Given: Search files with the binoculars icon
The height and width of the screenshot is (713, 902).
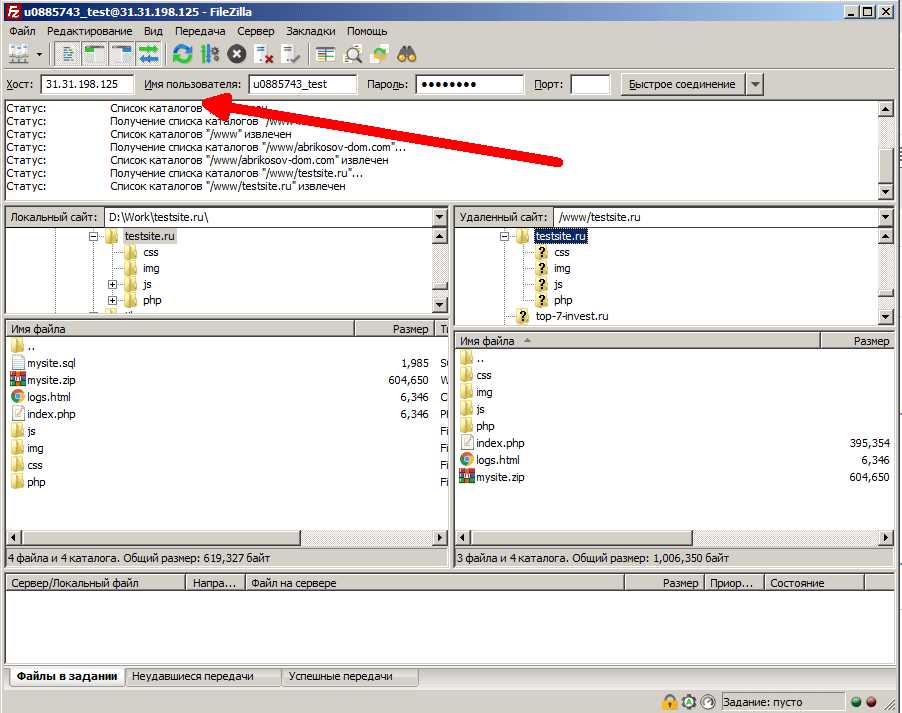Looking at the screenshot, I should [x=407, y=54].
